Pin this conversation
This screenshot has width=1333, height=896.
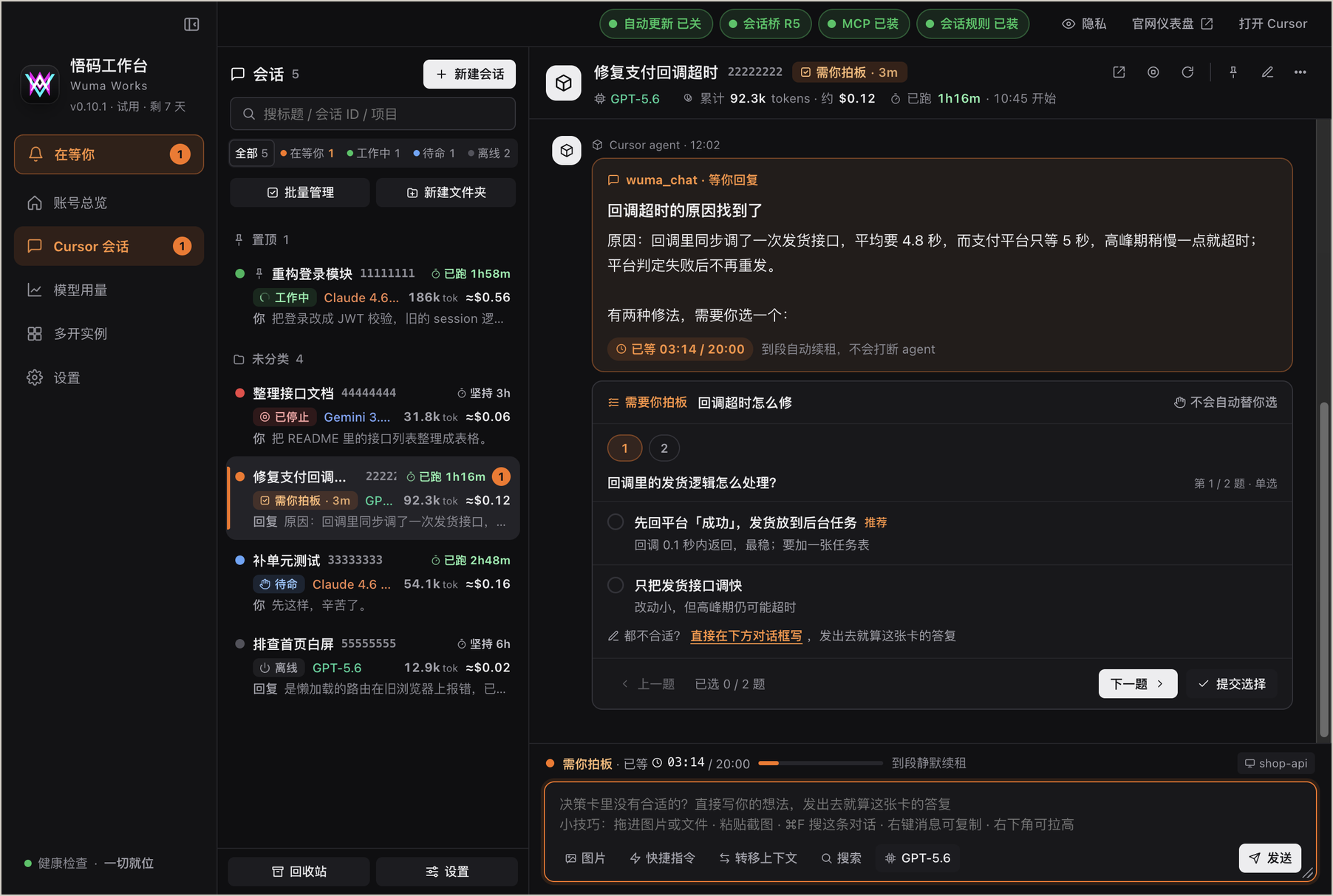[x=1233, y=72]
